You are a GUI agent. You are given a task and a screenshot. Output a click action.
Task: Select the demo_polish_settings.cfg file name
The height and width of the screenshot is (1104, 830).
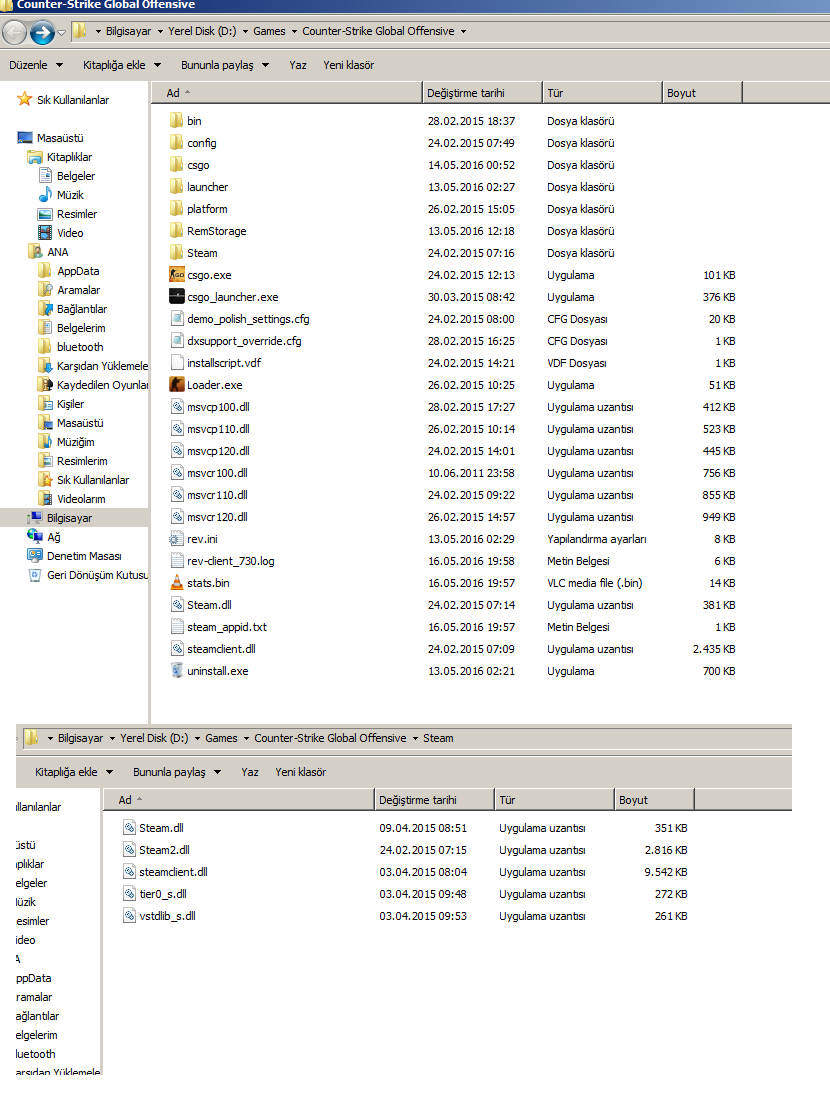point(249,318)
